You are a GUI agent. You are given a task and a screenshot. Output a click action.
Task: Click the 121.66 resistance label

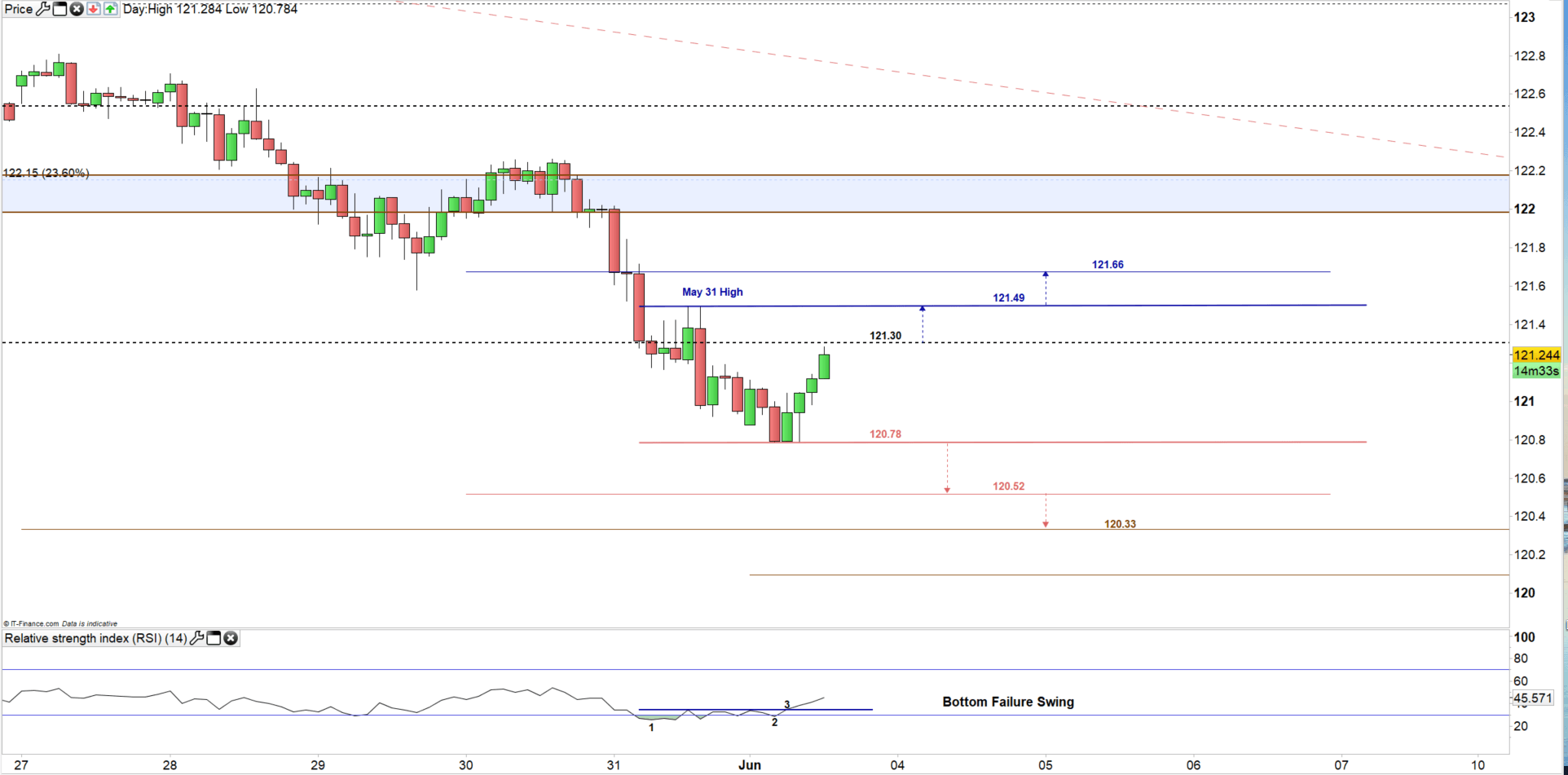coord(1108,265)
